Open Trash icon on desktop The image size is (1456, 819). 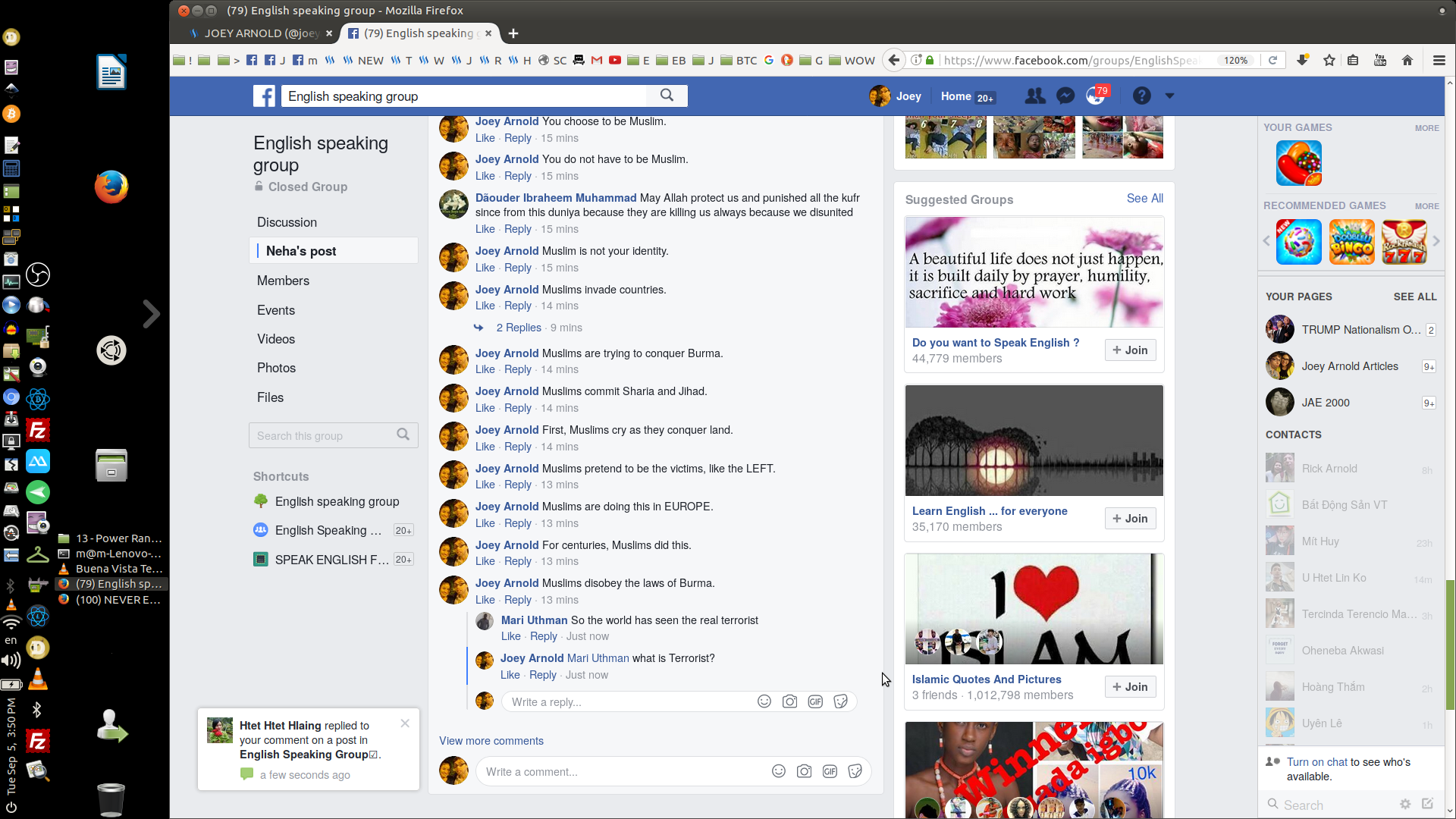tap(111, 799)
